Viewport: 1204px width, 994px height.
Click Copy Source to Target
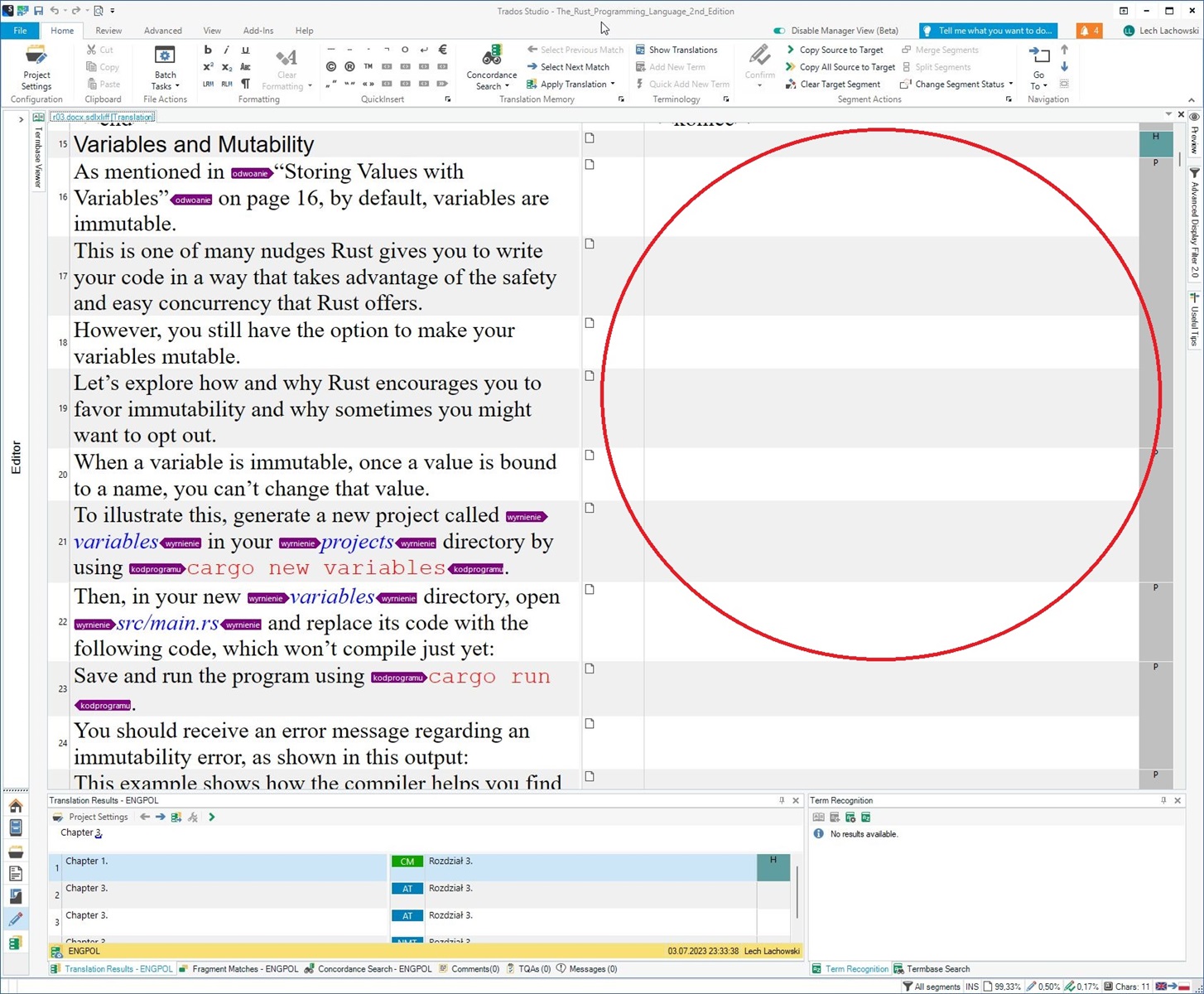pyautogui.click(x=835, y=50)
